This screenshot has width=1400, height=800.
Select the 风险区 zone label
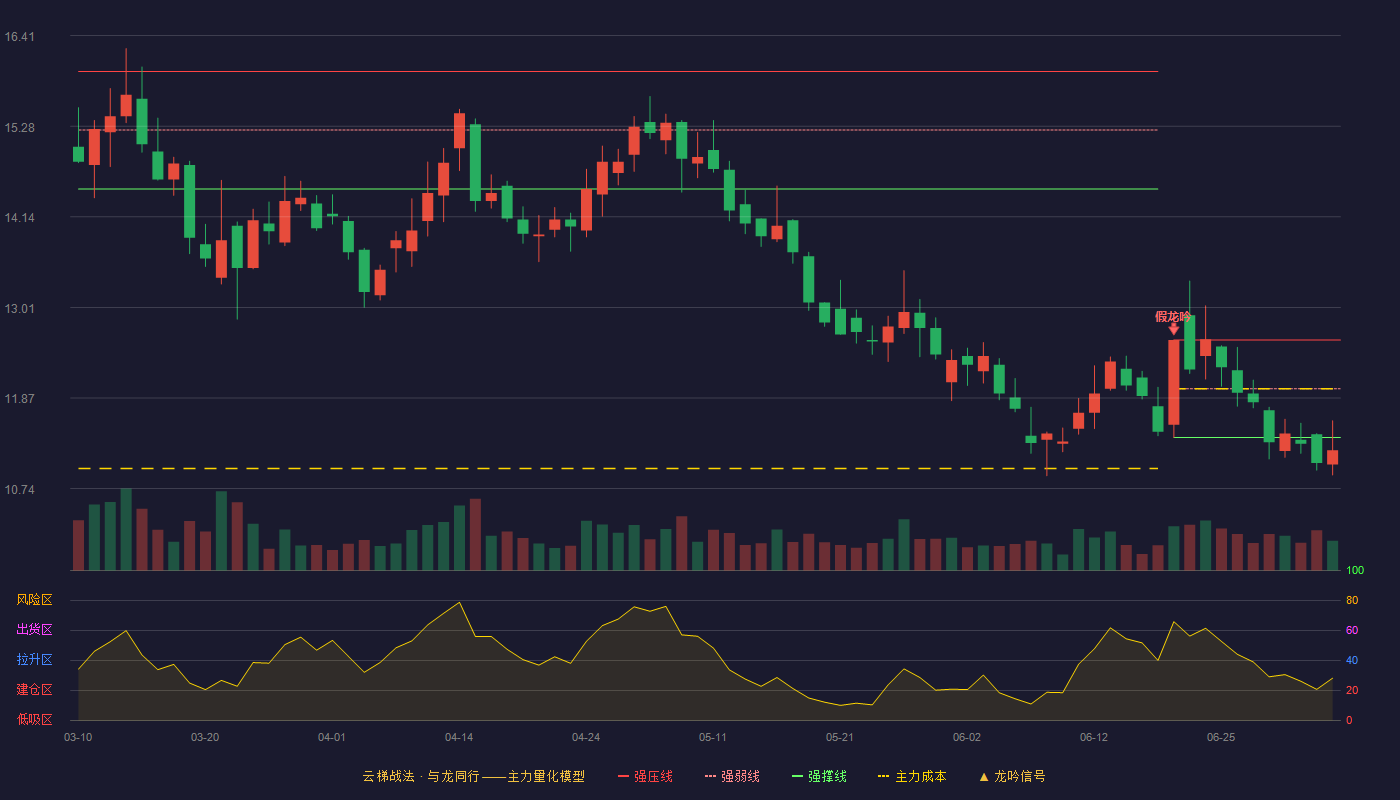pos(34,600)
